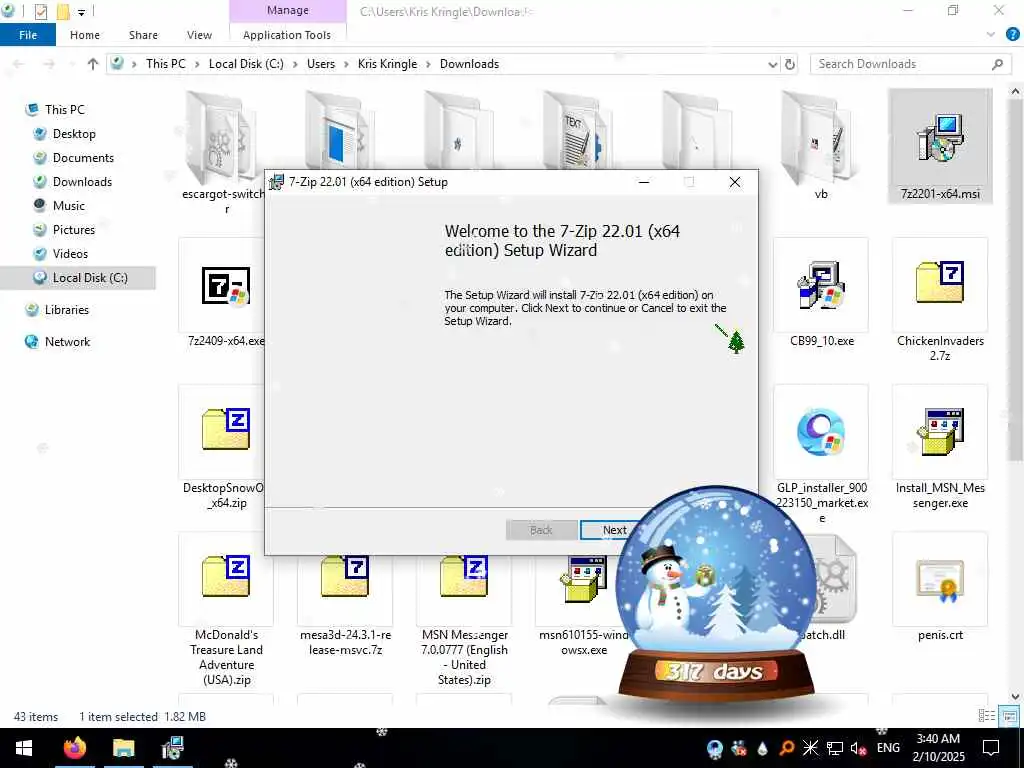
Task: Open the View ribbon tab
Action: pos(199,35)
